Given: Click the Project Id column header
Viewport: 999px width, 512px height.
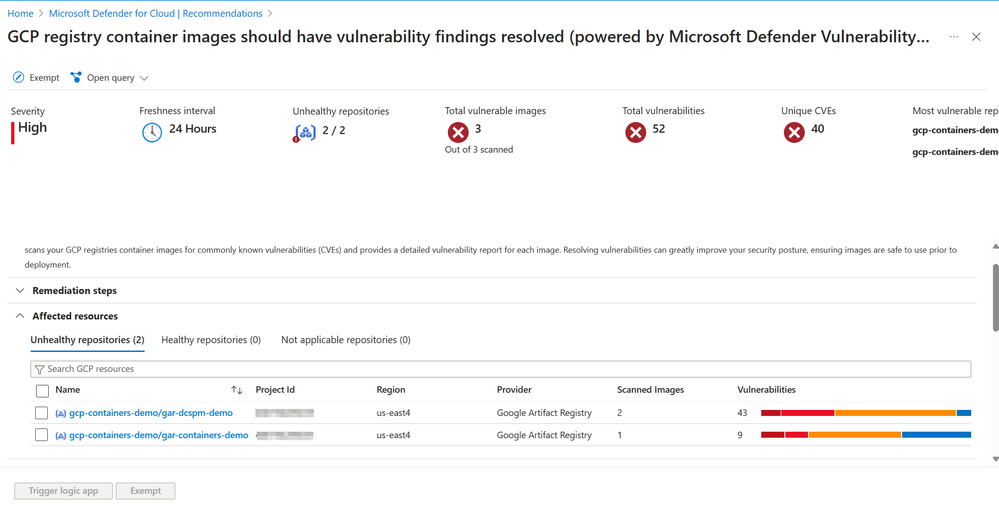Looking at the screenshot, I should click(275, 390).
